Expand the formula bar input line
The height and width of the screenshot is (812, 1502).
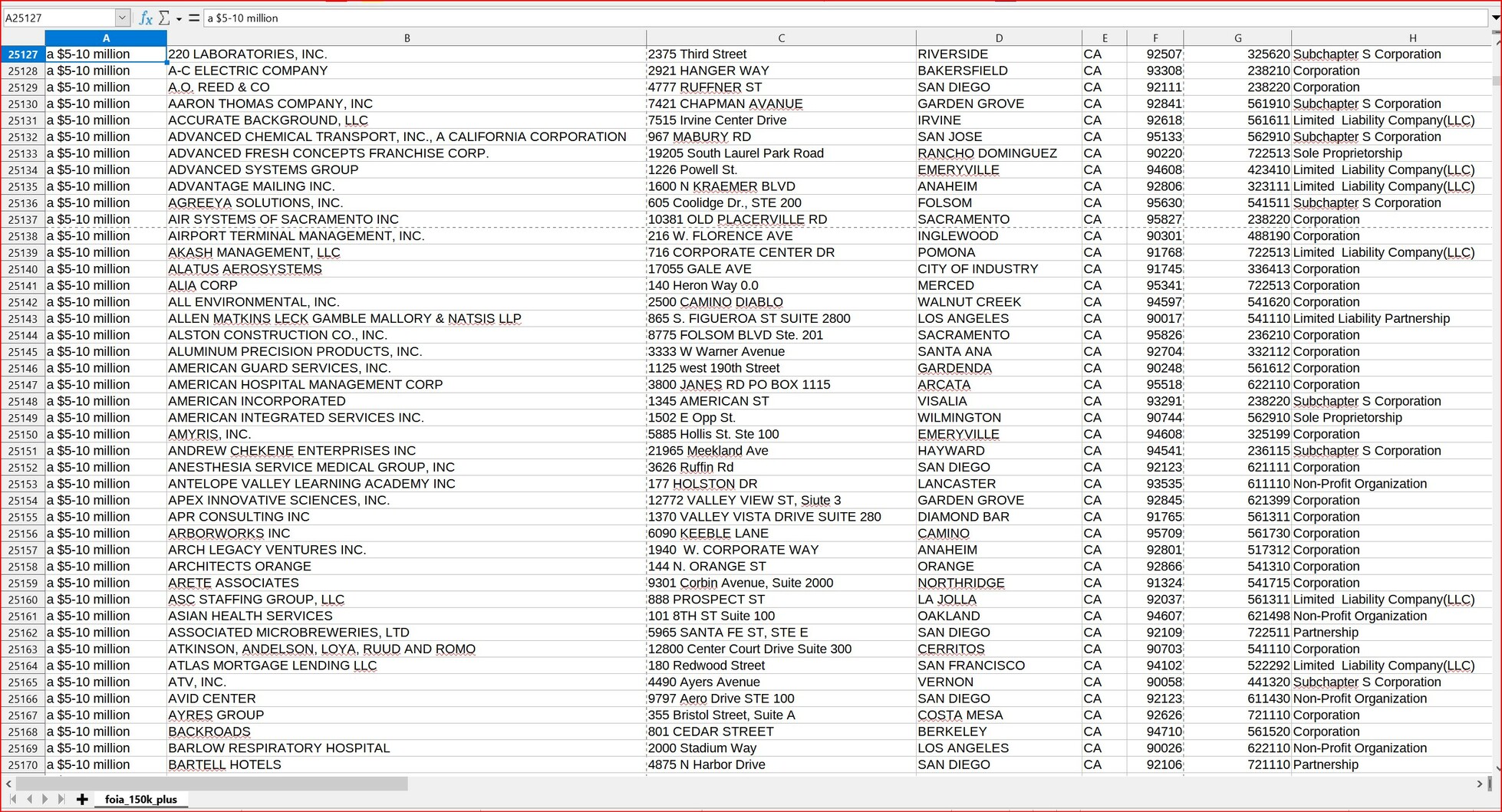(x=1495, y=18)
